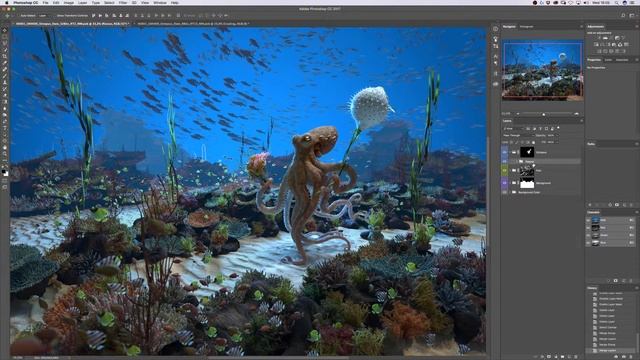This screenshot has height=360, width=640.
Task: Open the Channels panel menu
Action: [636, 212]
